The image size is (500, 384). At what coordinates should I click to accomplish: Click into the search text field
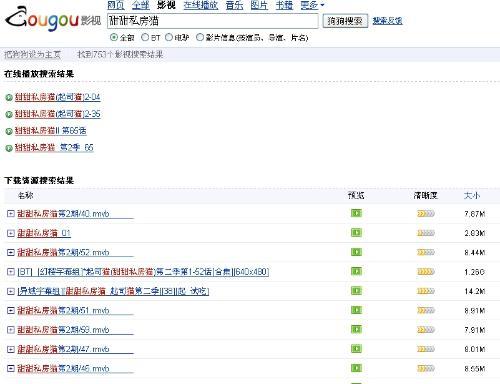tap(213, 21)
